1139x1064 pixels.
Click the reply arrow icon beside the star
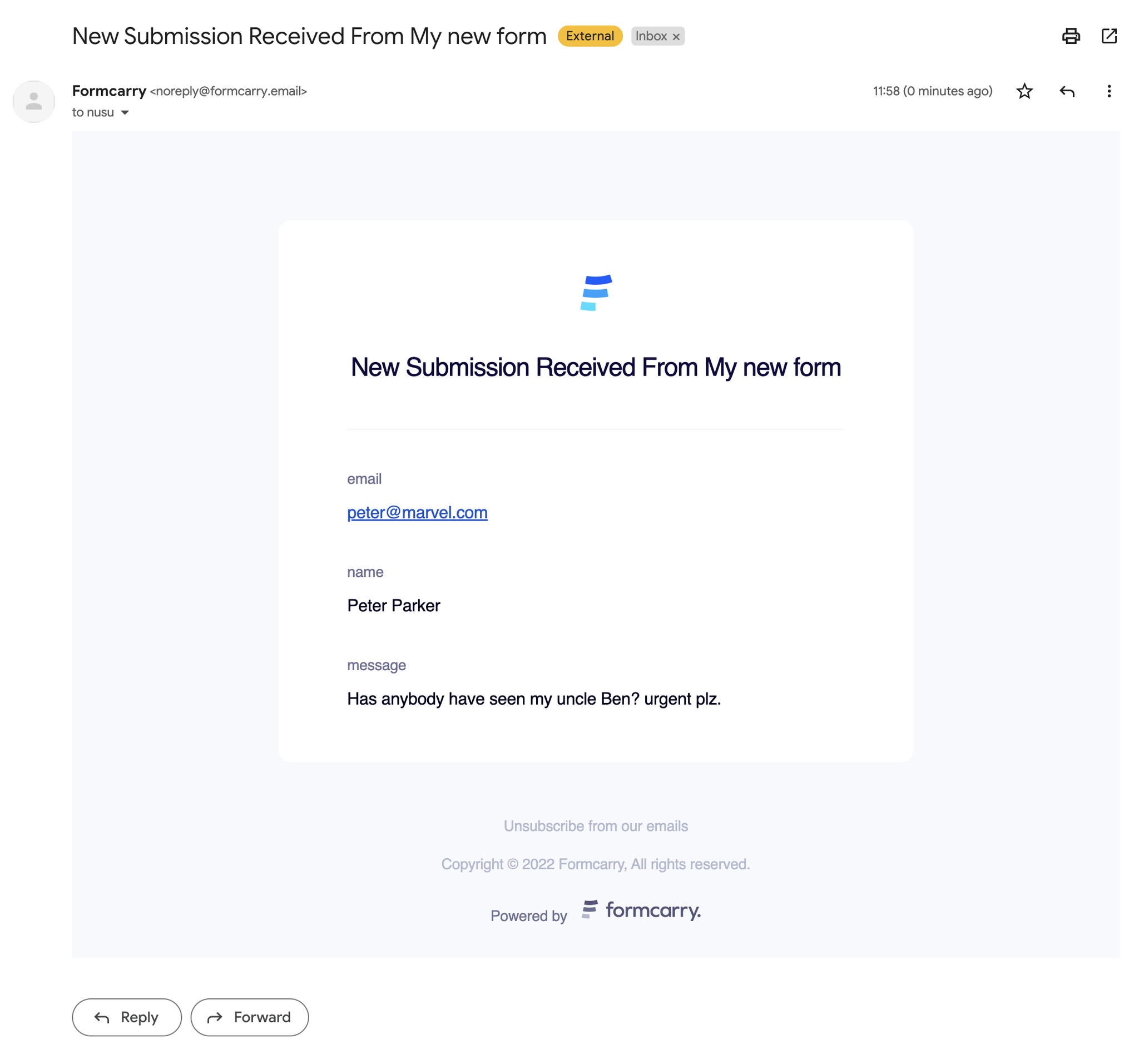[x=1066, y=91]
